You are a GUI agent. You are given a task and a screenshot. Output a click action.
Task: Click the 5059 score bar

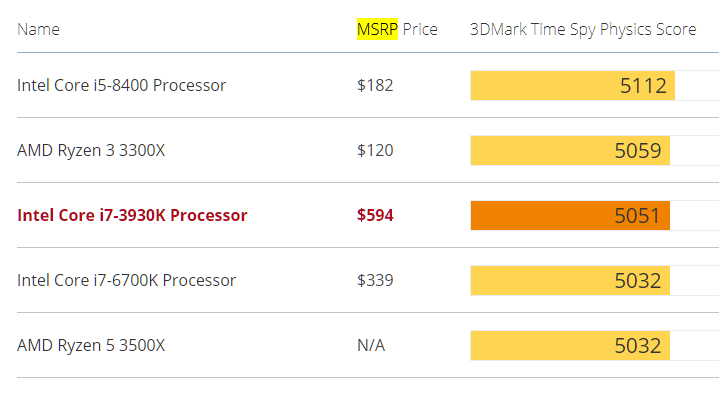point(570,150)
